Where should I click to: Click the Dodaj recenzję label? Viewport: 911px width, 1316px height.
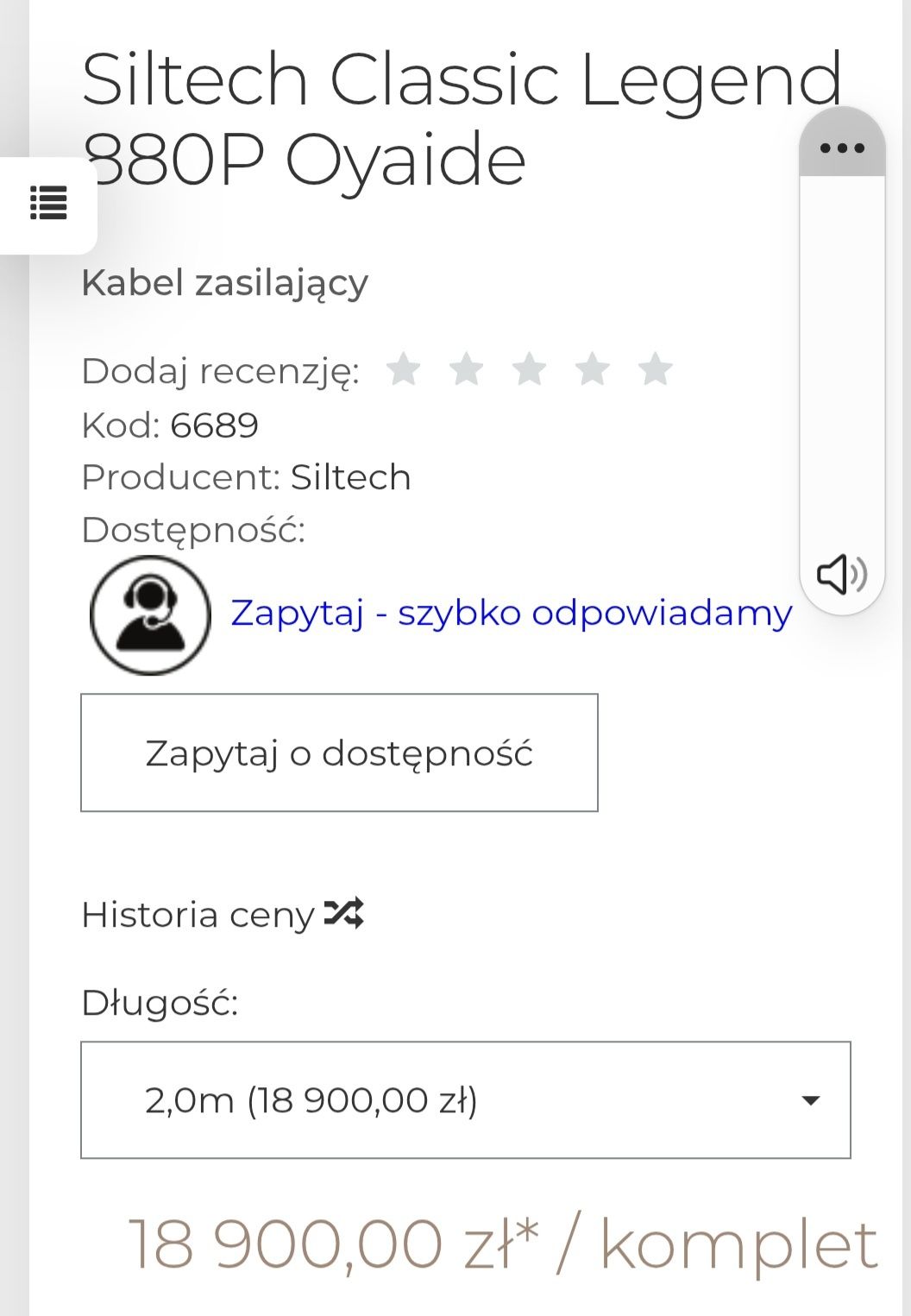(x=220, y=372)
